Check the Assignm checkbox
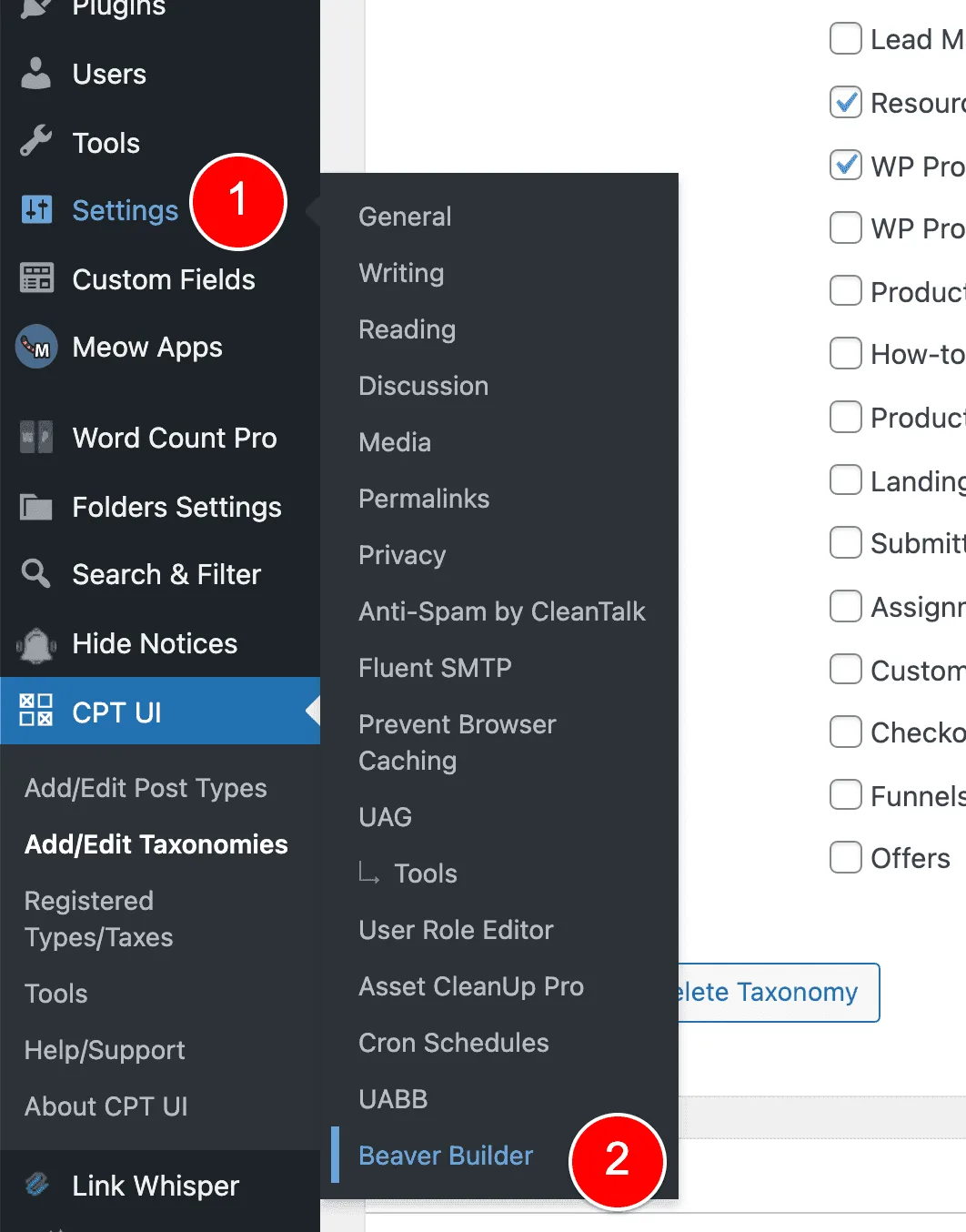Screen dimensions: 966x1232 coord(846,606)
